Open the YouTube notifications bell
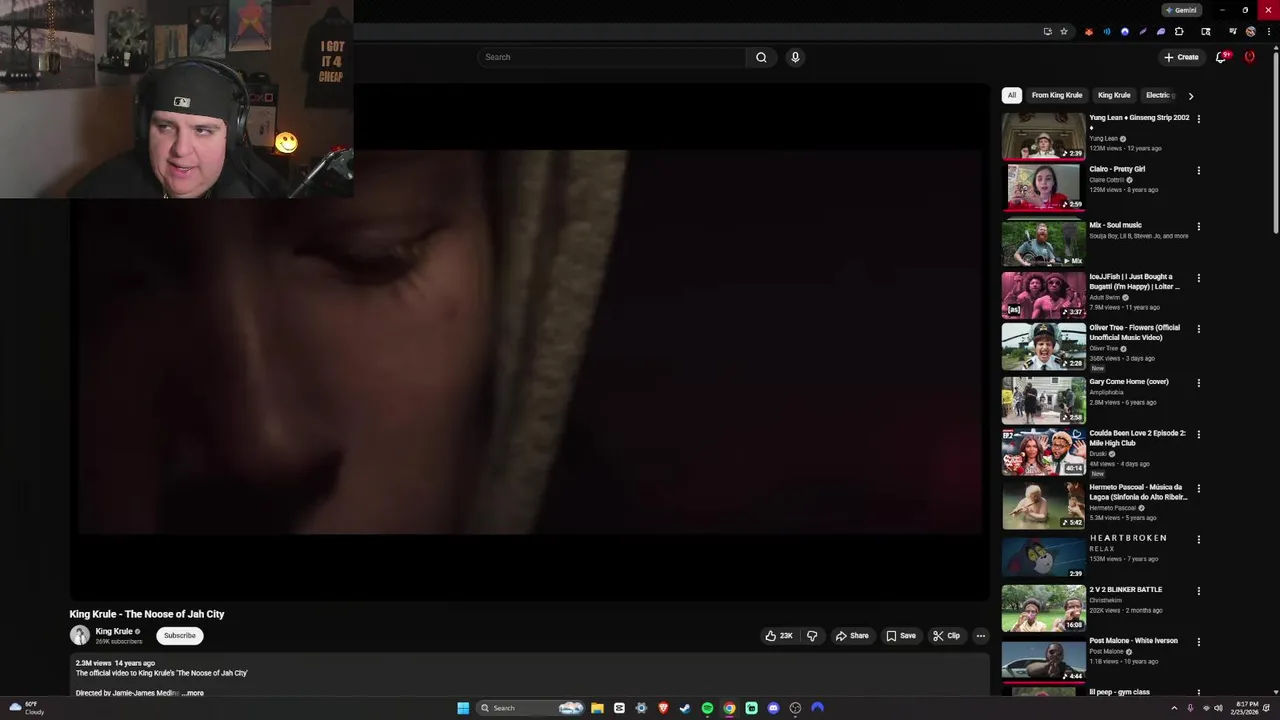Image resolution: width=1280 pixels, height=720 pixels. pos(1220,57)
